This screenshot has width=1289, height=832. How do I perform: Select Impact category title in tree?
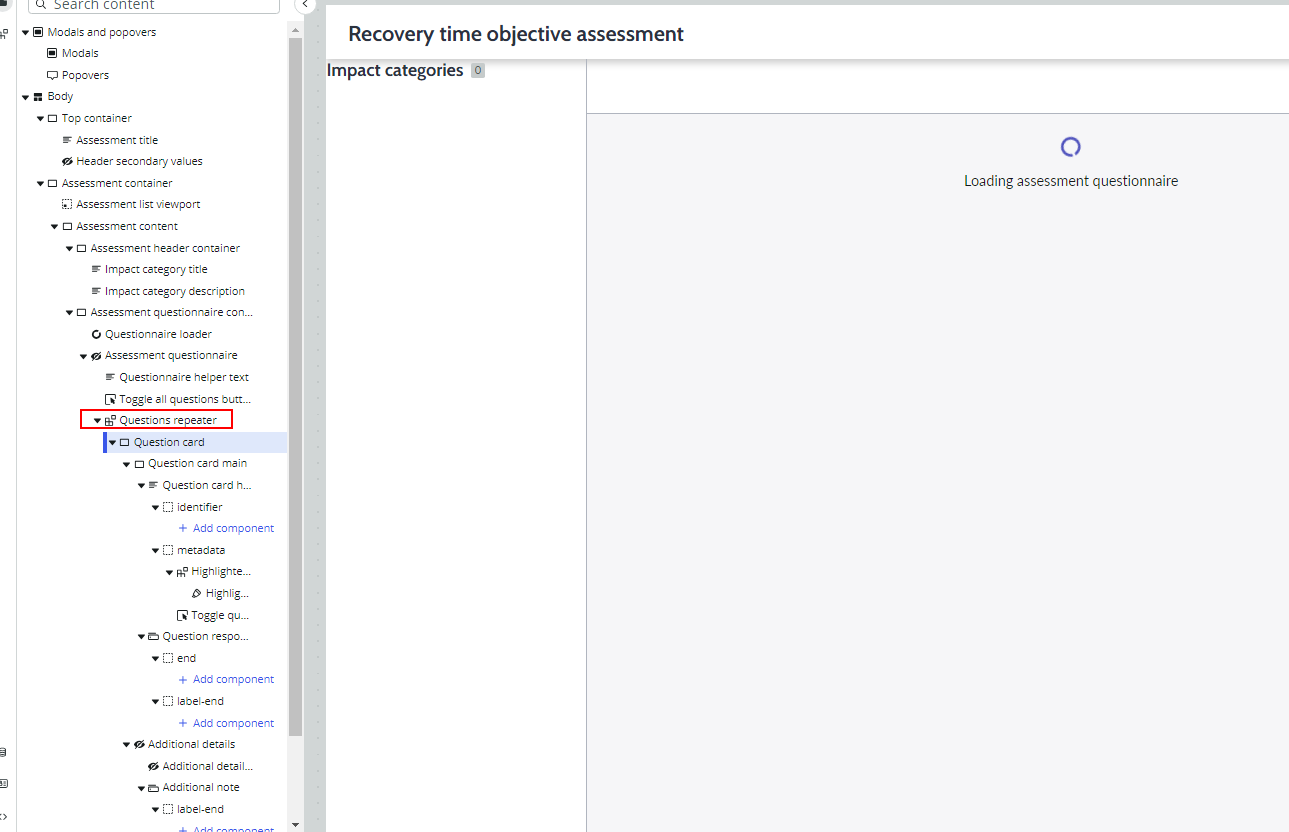click(x=156, y=269)
